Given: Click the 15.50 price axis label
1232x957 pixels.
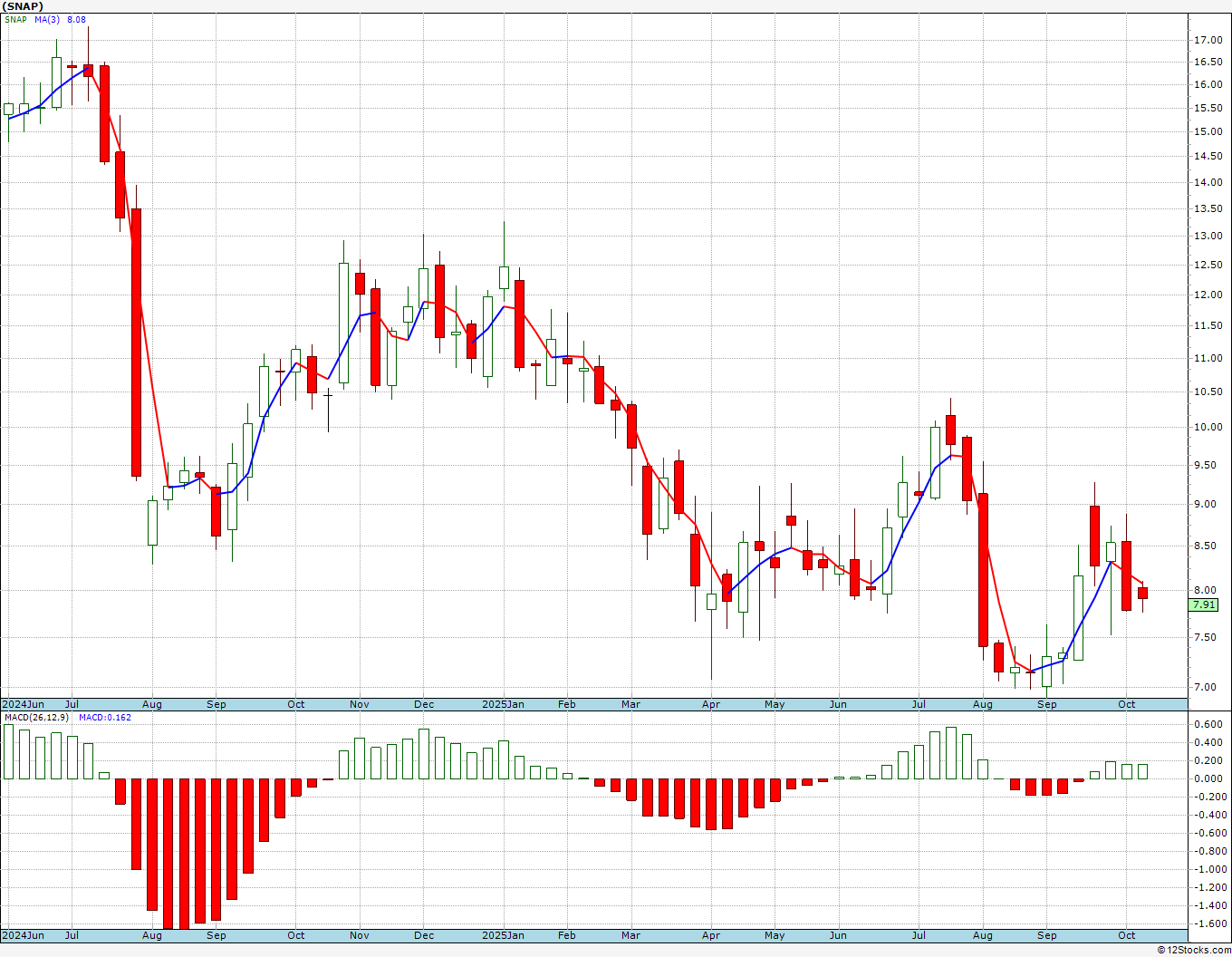Looking at the screenshot, I should pyautogui.click(x=1208, y=108).
